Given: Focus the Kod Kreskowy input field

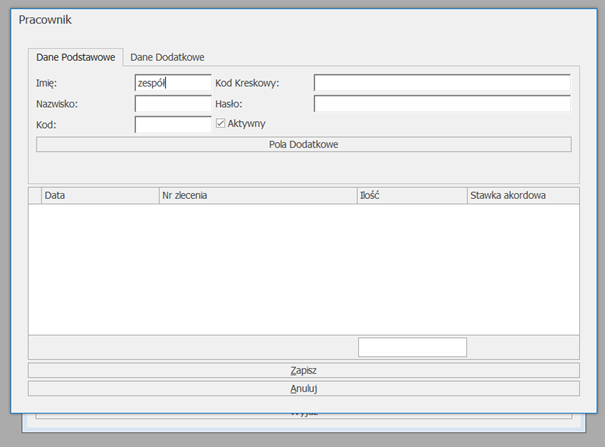Looking at the screenshot, I should coord(441,83).
